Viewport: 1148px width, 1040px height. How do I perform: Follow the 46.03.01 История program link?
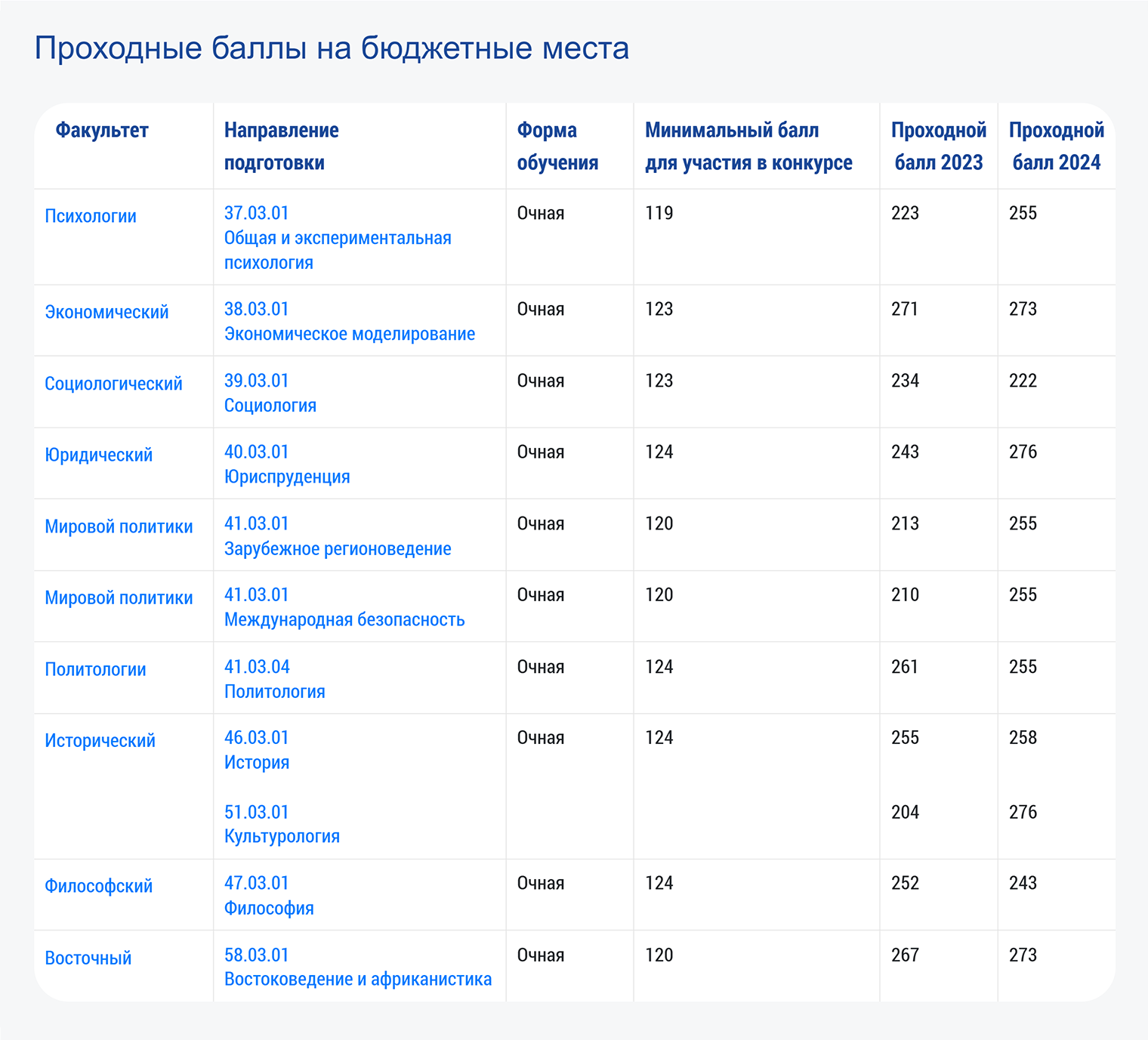[x=257, y=750]
